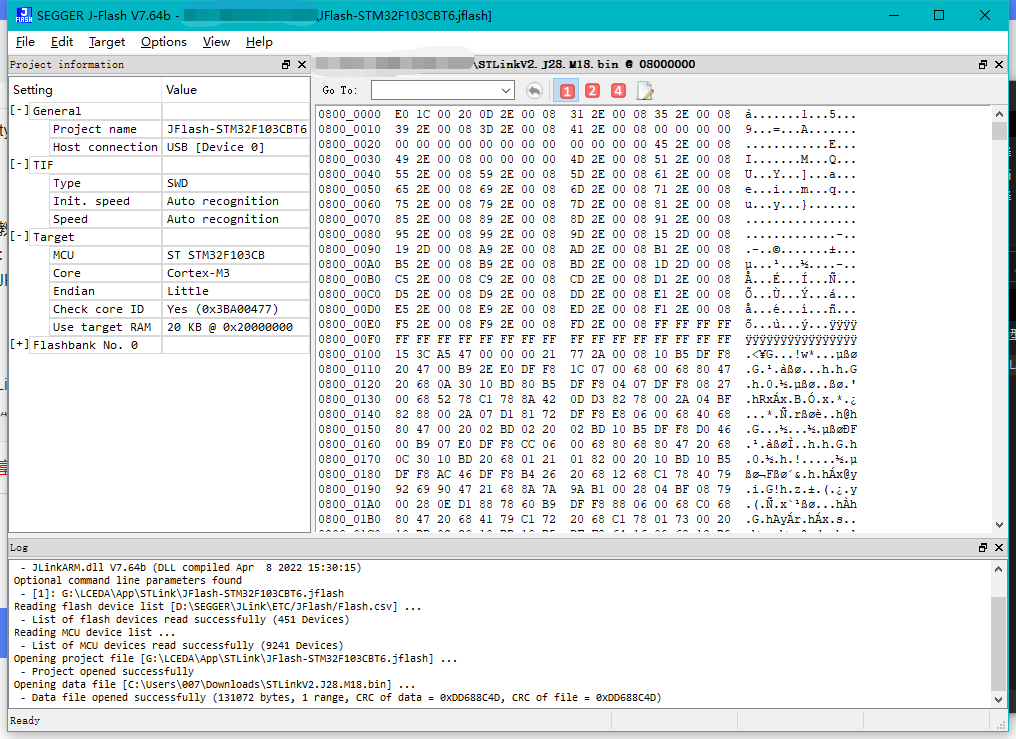Collapse the TIF settings group
Viewport: 1016px width, 739px height.
pyautogui.click(x=19, y=165)
